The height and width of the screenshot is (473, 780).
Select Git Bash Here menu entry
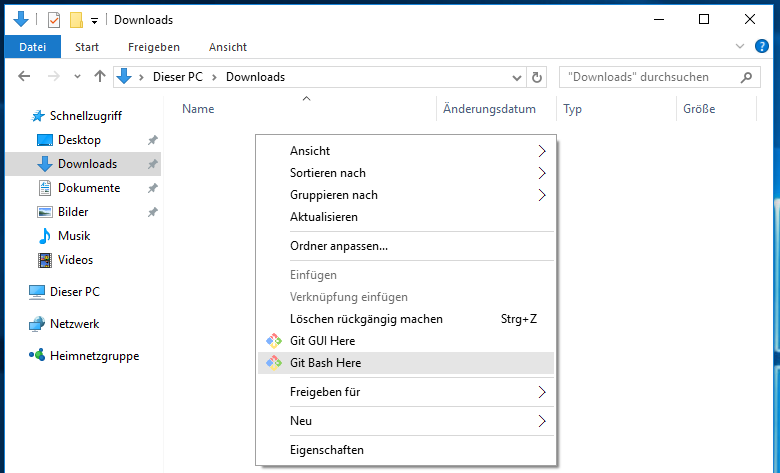coord(406,363)
